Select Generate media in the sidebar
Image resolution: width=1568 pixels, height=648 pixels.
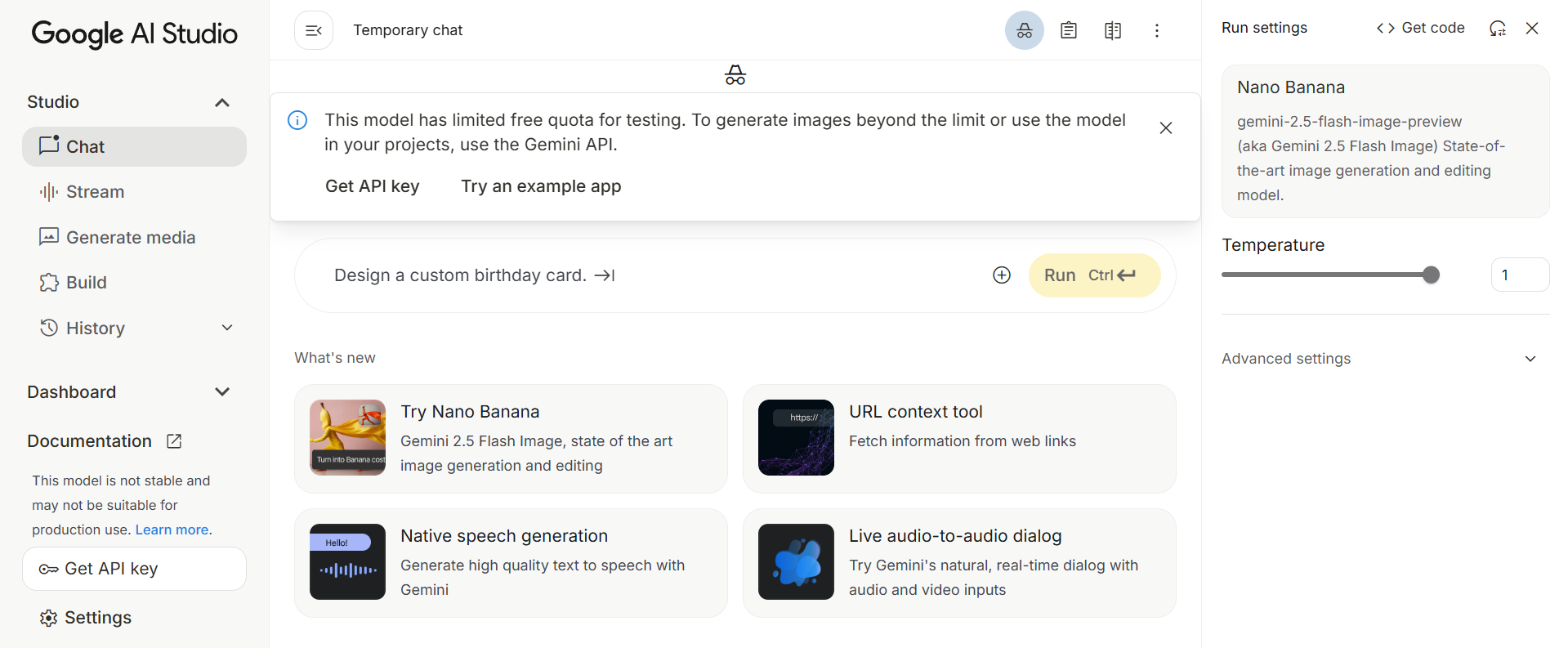point(134,238)
